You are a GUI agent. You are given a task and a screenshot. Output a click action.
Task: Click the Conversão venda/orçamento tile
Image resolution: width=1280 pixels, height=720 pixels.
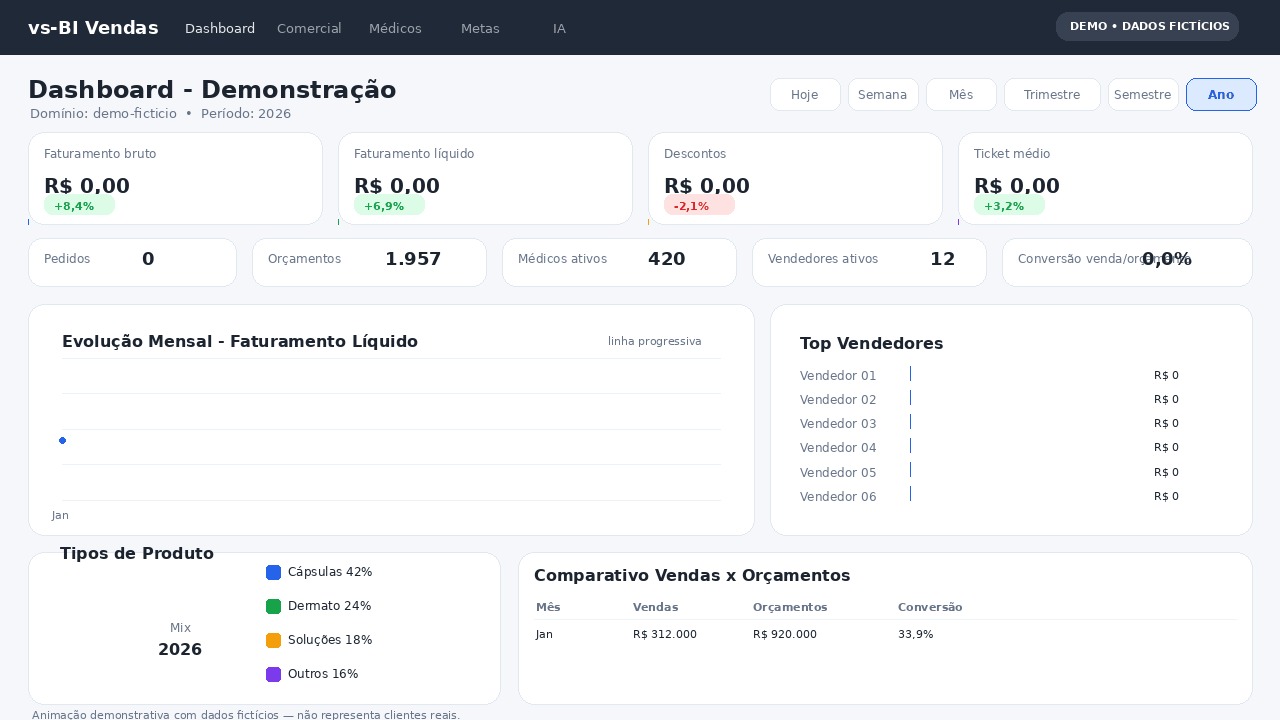tap(1127, 262)
